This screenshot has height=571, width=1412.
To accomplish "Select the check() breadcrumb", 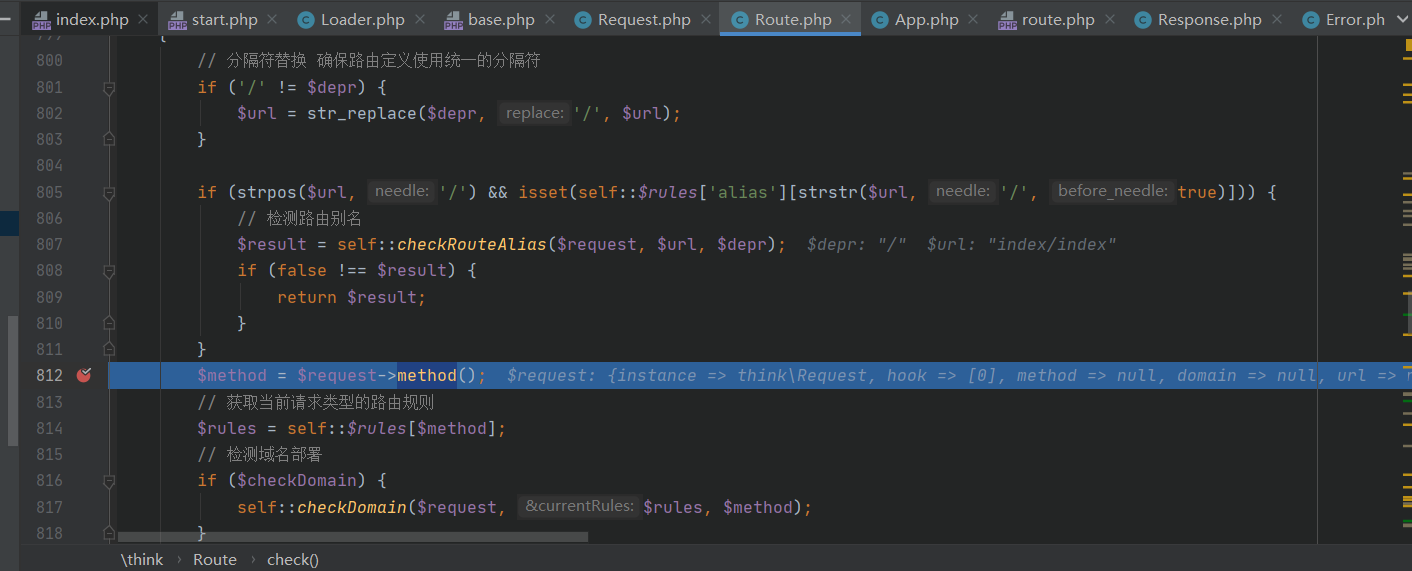I will click(293, 559).
